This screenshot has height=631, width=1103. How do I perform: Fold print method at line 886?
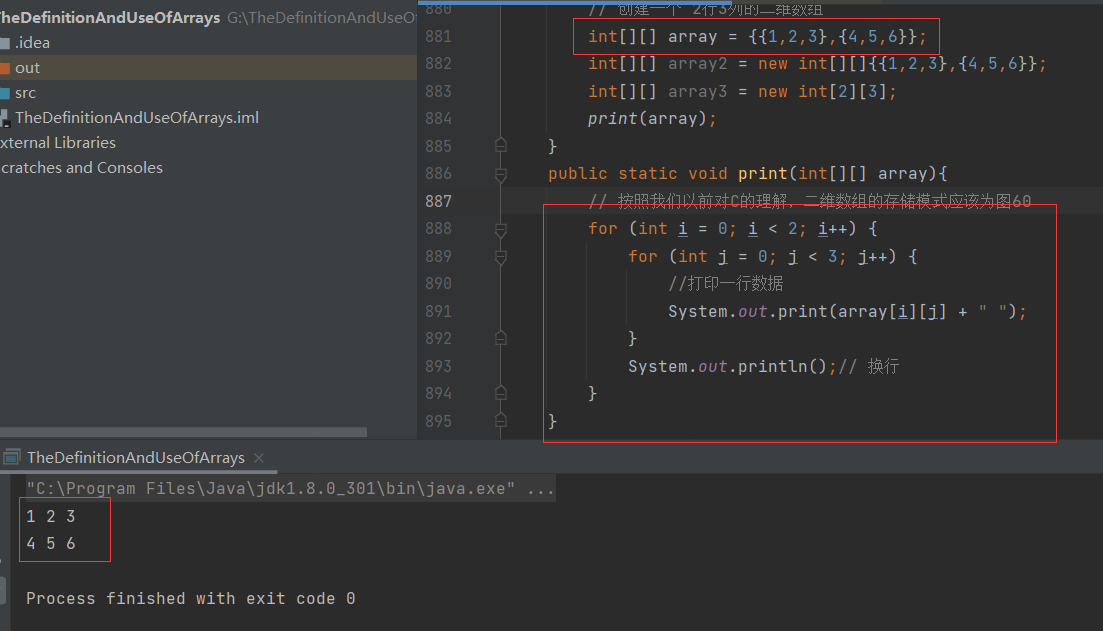(501, 174)
